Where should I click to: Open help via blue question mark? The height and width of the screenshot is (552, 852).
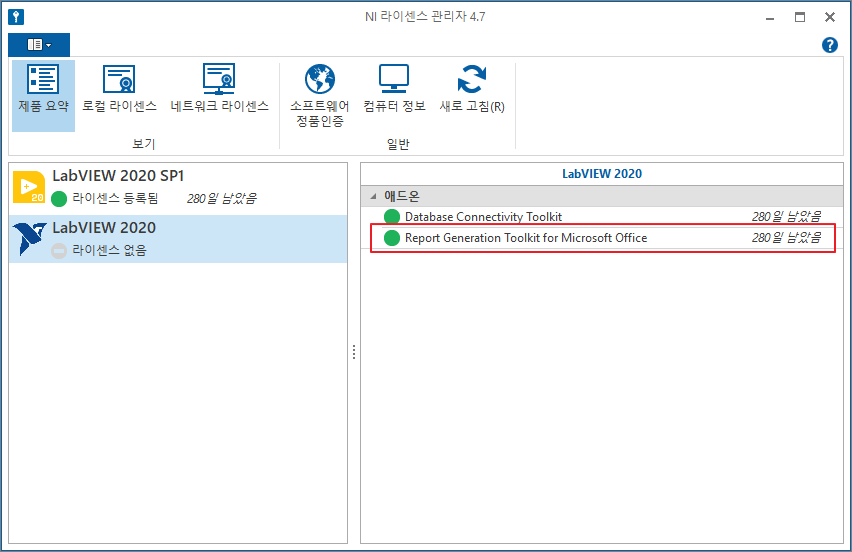[830, 45]
